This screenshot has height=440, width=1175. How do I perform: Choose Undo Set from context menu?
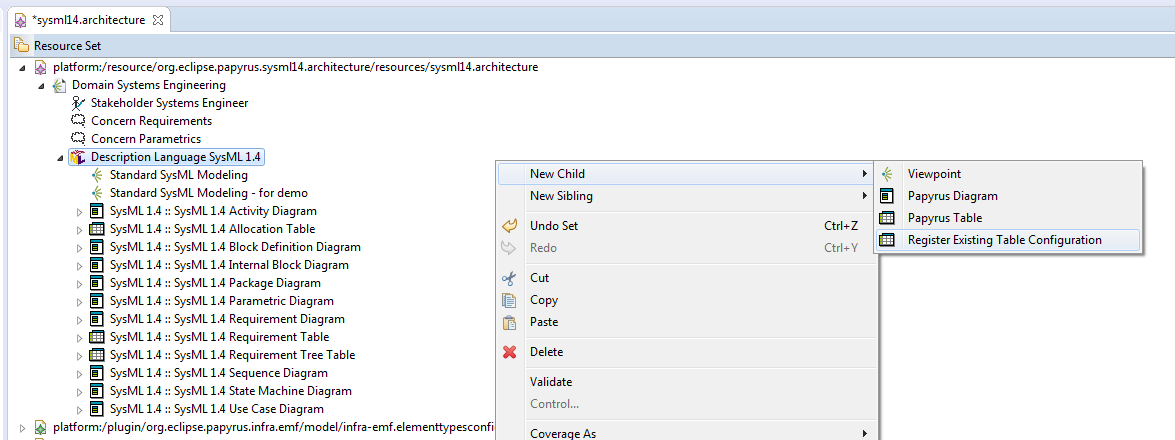(686, 226)
